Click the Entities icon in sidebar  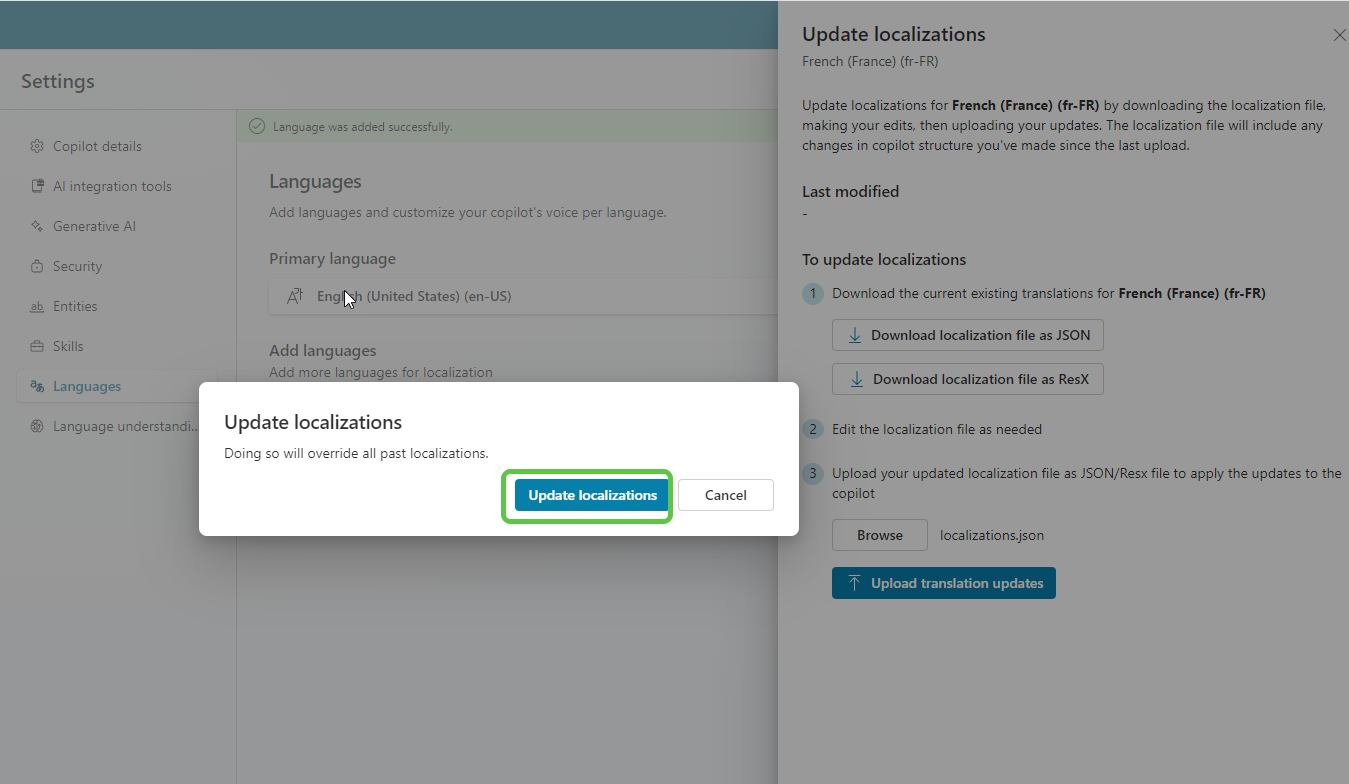pyautogui.click(x=37, y=306)
